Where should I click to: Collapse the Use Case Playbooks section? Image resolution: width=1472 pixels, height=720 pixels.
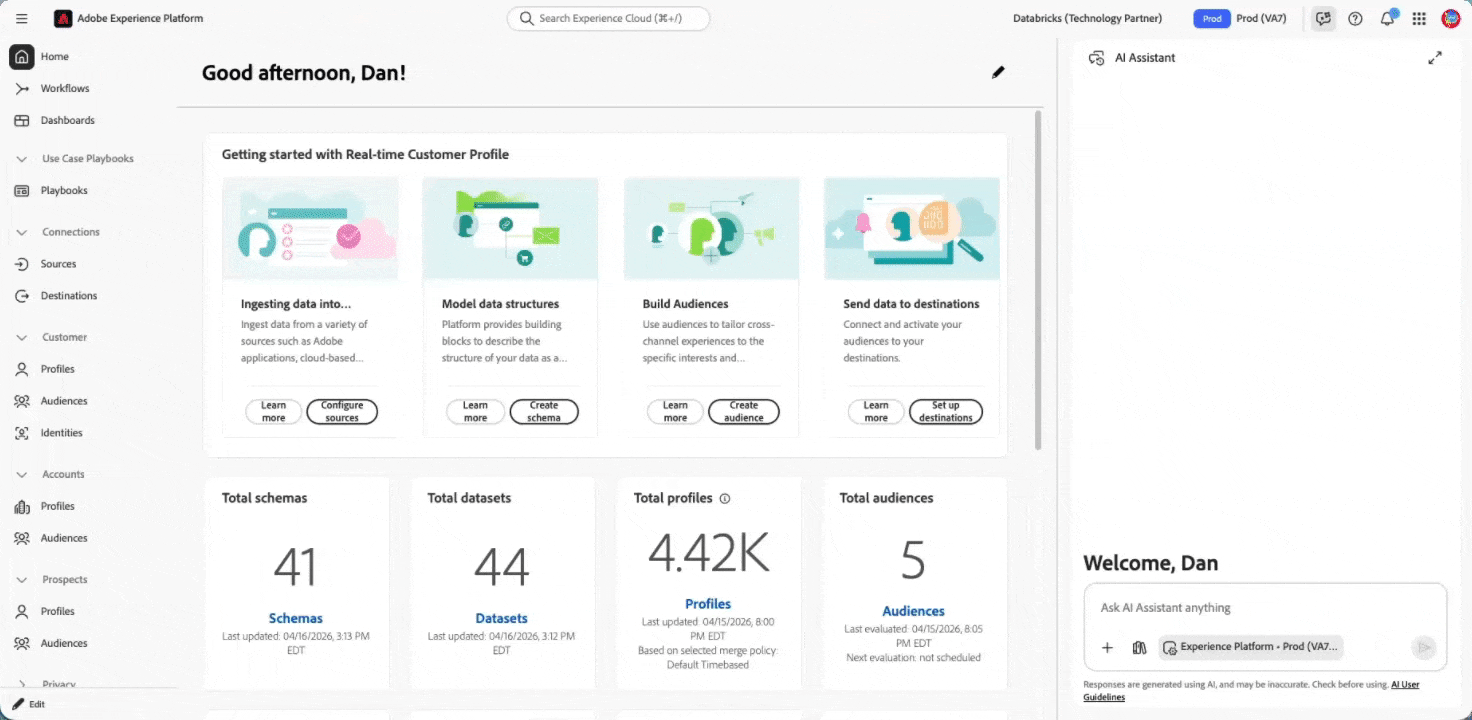(x=22, y=159)
